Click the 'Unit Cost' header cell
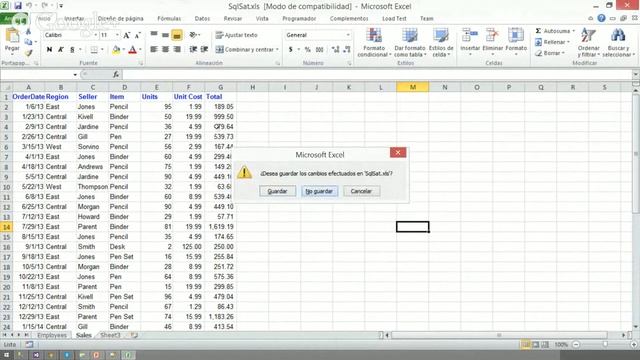The image size is (640, 360). [x=188, y=97]
